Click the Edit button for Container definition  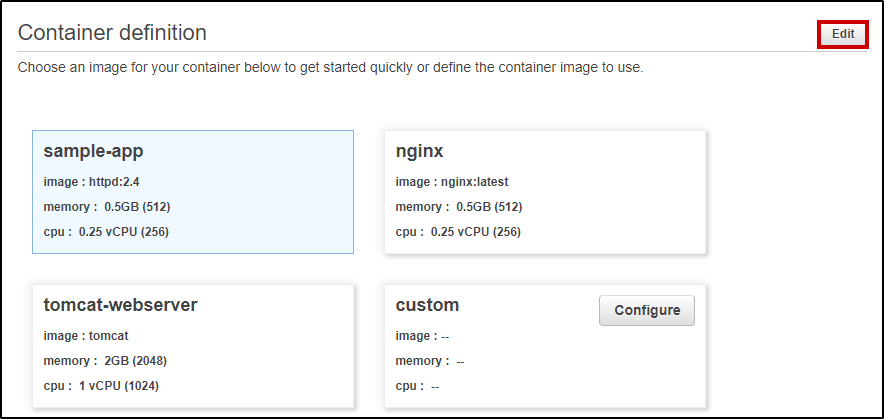842,33
